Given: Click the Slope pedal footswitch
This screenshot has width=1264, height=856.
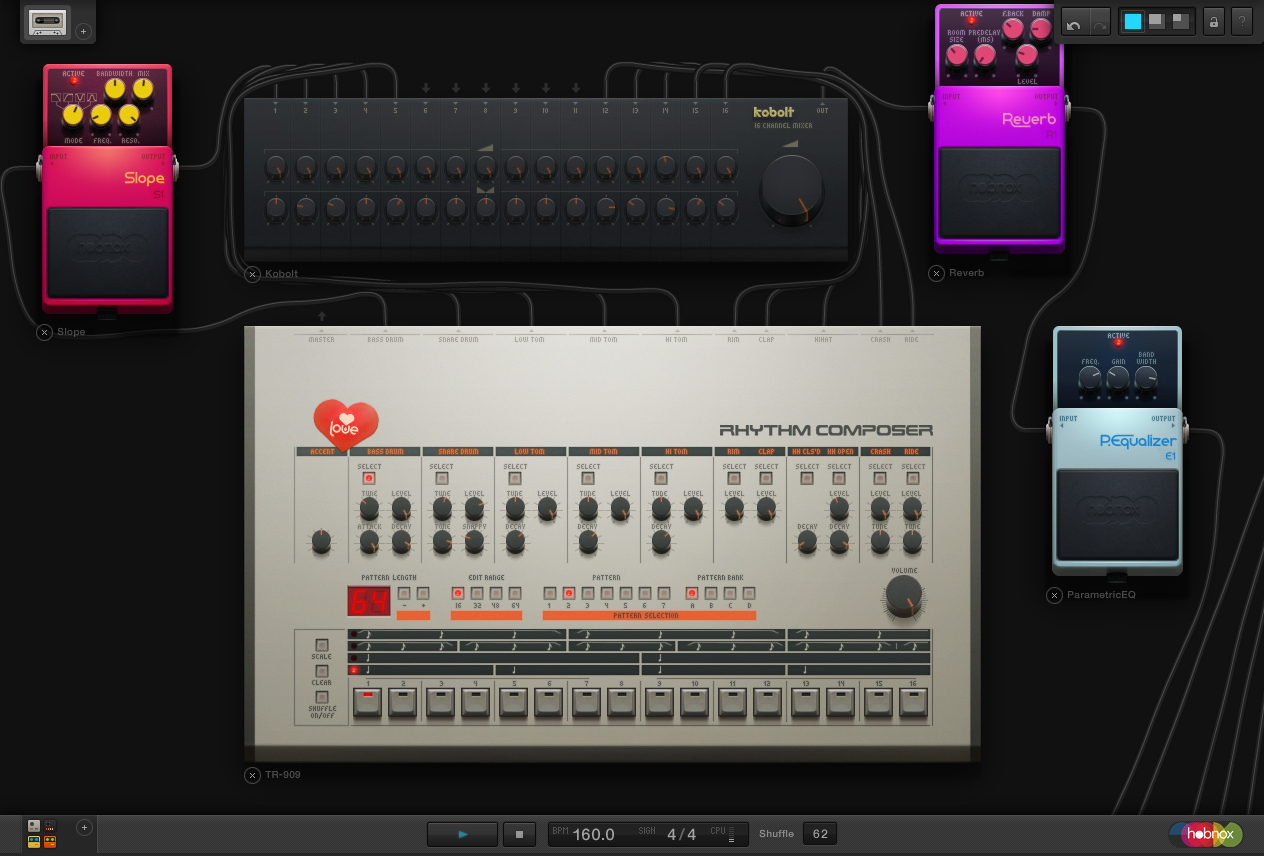Looking at the screenshot, I should [107, 252].
